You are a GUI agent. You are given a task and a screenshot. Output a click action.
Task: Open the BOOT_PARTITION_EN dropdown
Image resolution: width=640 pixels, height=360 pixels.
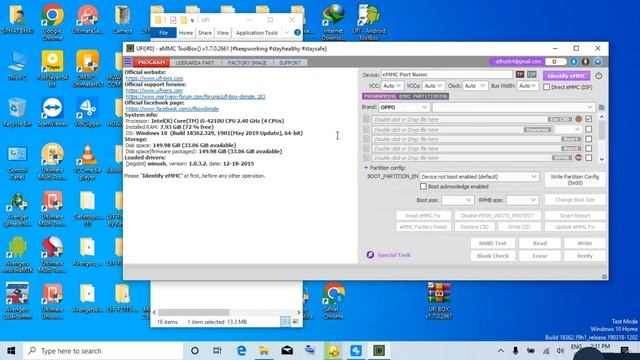[479, 177]
